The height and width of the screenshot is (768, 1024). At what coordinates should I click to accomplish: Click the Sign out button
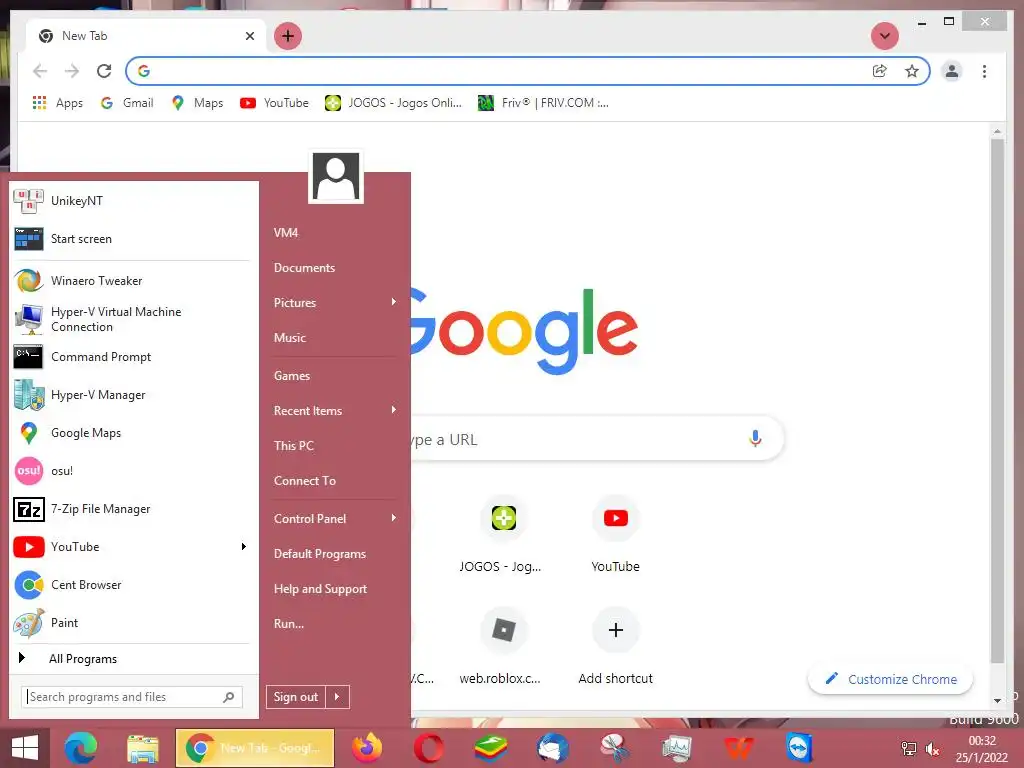coord(296,697)
